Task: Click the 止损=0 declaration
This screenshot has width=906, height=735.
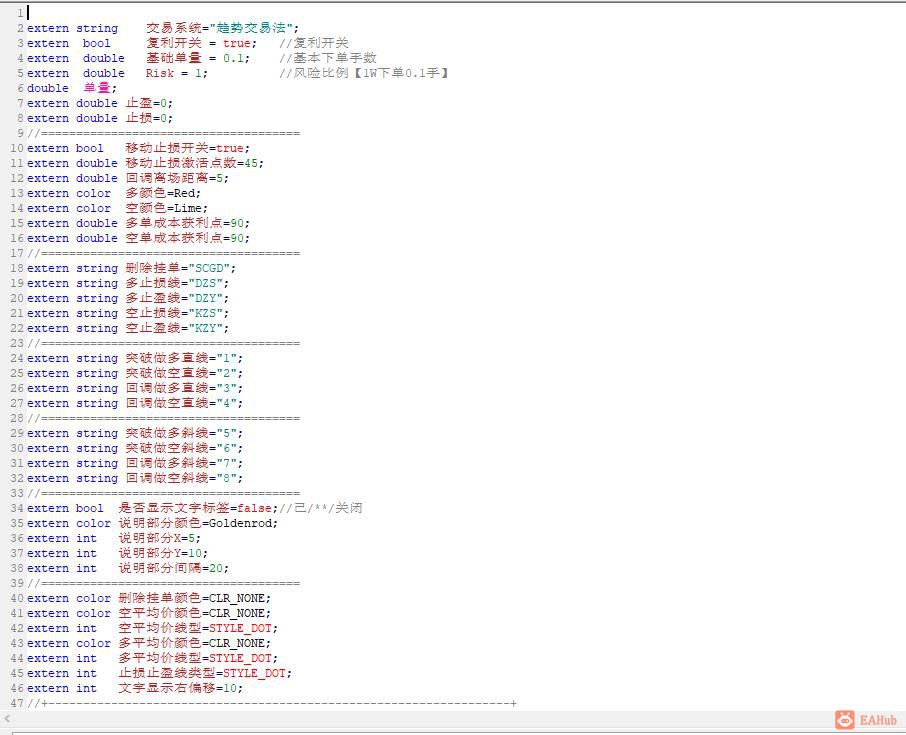Action: pyautogui.click(x=99, y=118)
